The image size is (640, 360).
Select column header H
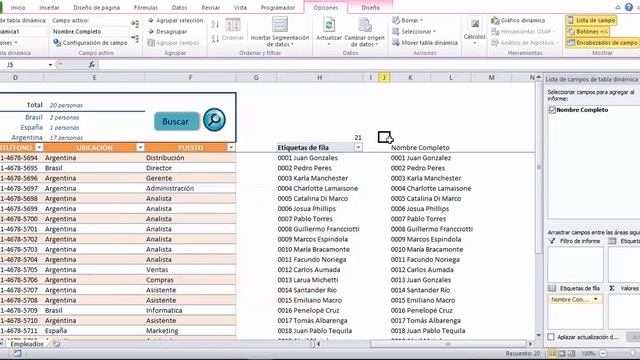[x=320, y=77]
